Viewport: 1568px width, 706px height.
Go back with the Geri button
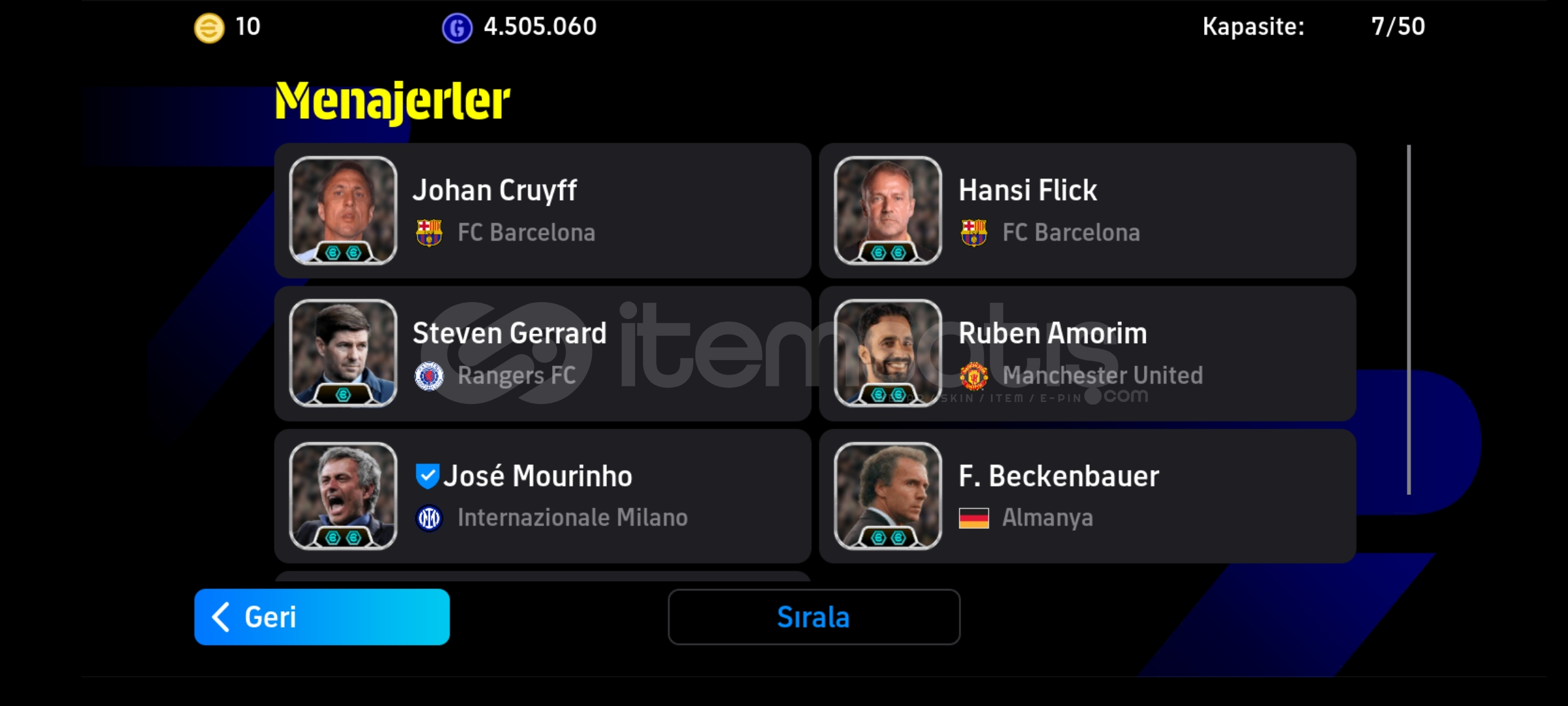pos(322,617)
